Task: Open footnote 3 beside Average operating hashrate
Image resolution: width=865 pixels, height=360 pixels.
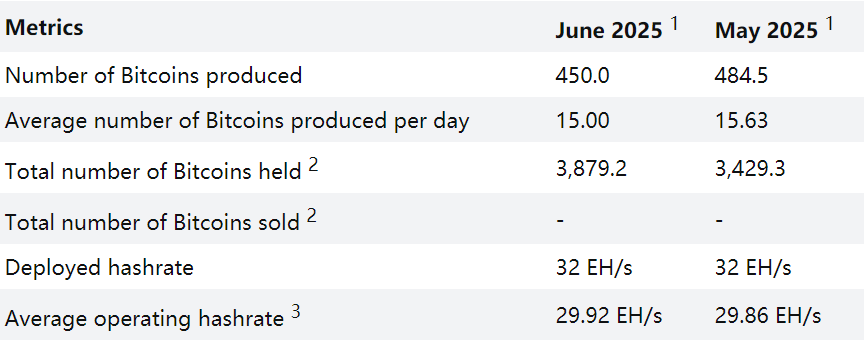Action: pyautogui.click(x=296, y=312)
